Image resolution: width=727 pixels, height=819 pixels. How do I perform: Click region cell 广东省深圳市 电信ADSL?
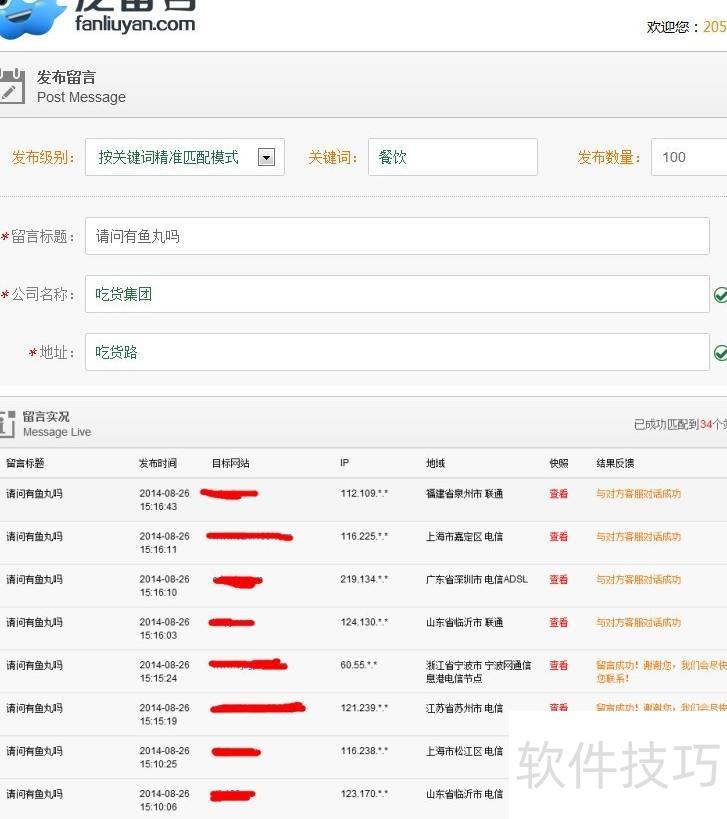coord(477,579)
